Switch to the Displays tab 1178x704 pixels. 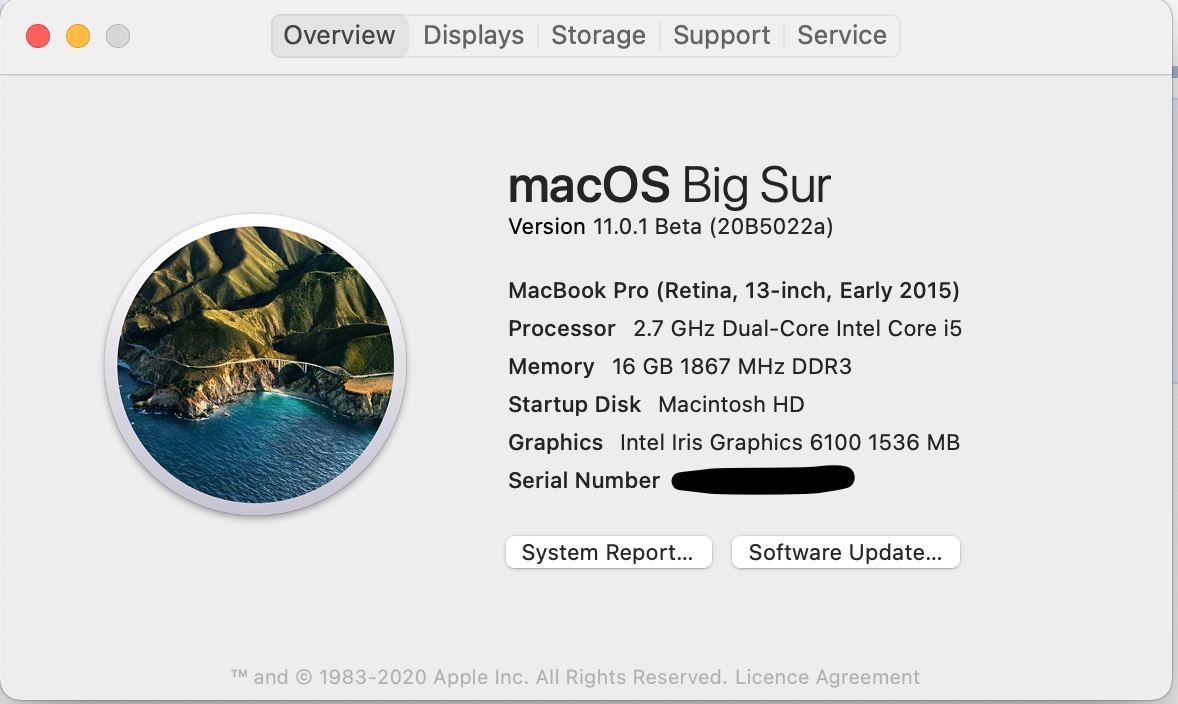tap(473, 36)
